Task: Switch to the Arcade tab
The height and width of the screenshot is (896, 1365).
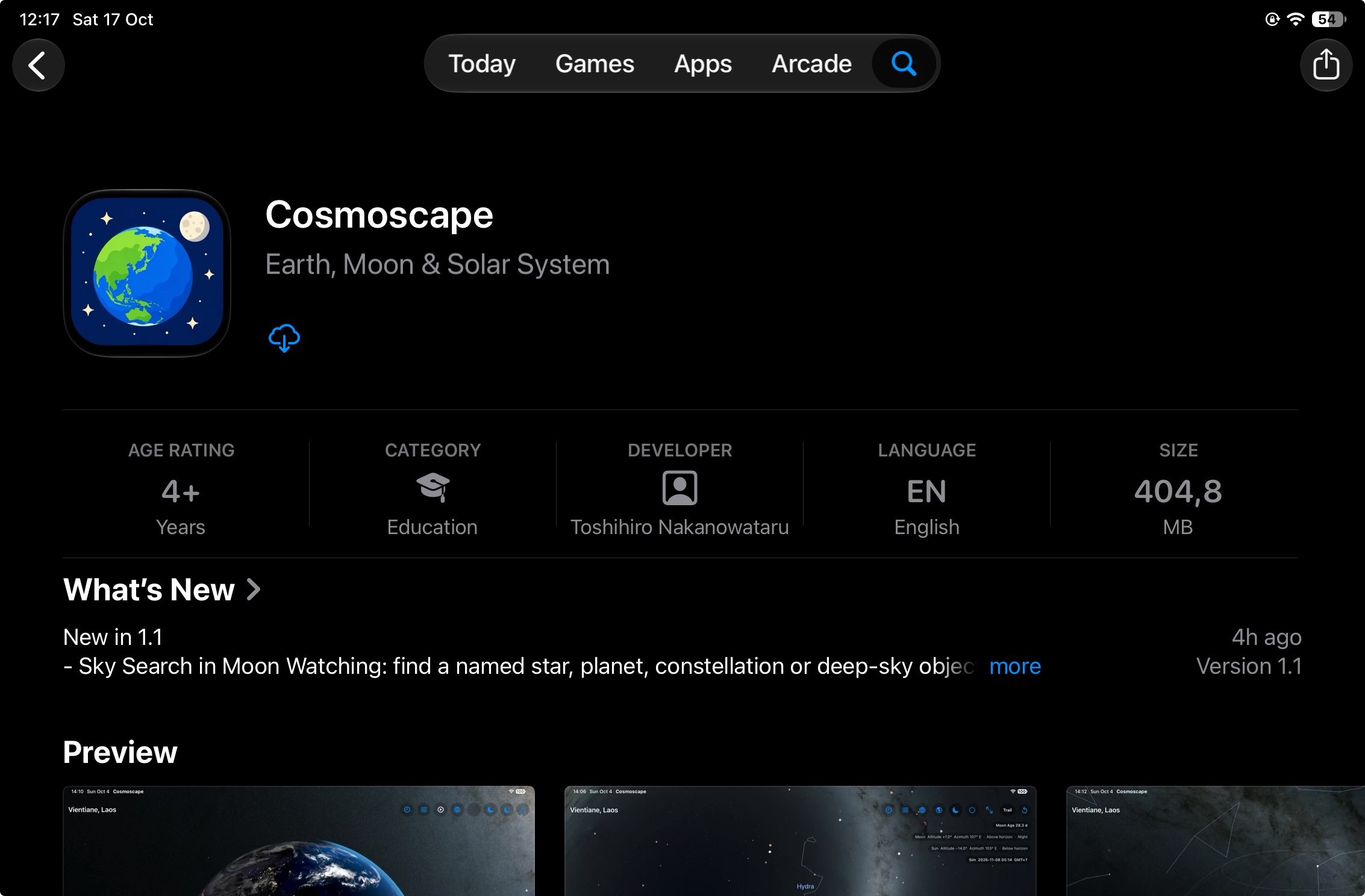Action: pos(811,63)
